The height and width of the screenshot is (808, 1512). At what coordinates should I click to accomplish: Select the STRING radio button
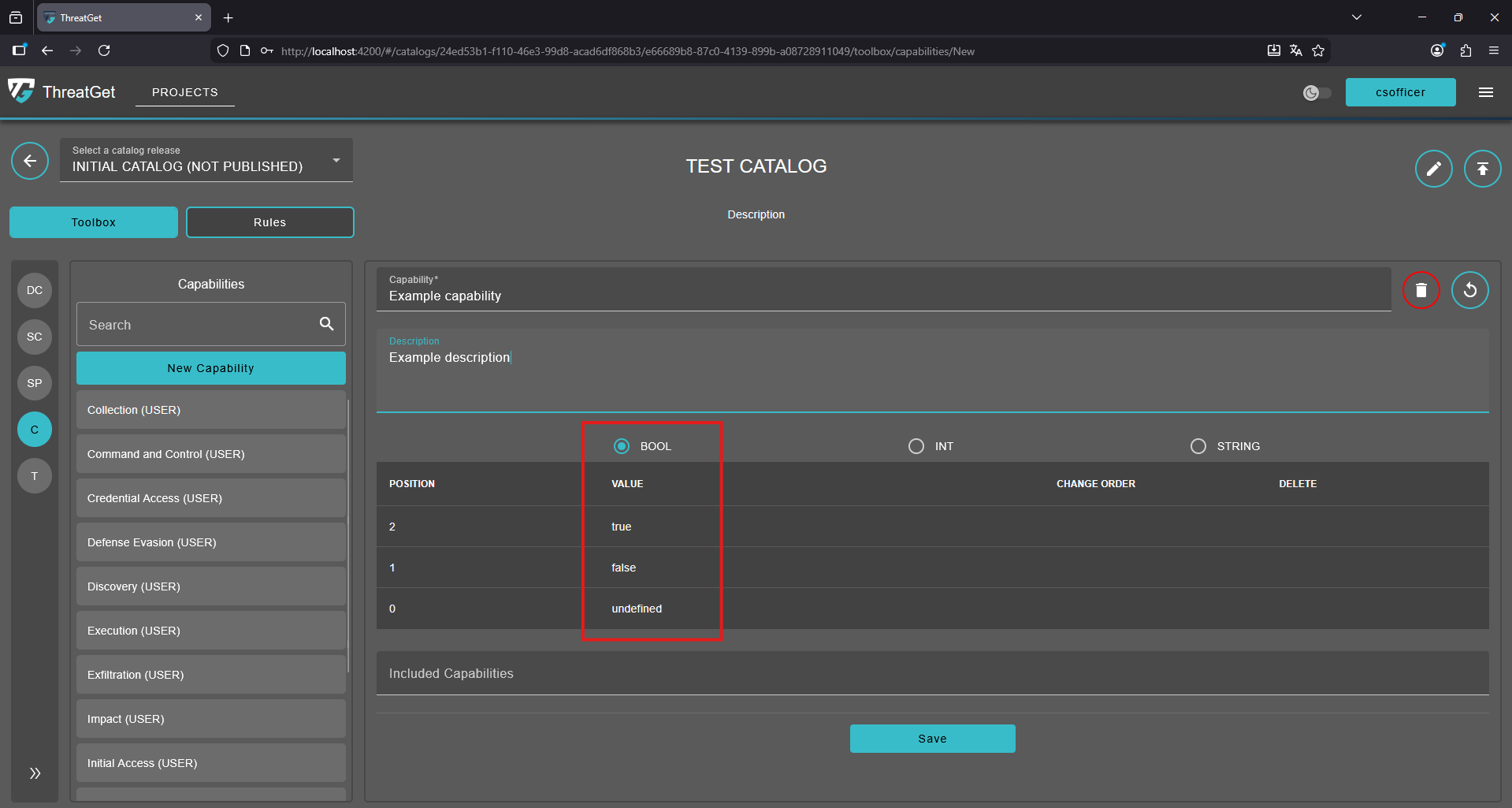pyautogui.click(x=1198, y=446)
